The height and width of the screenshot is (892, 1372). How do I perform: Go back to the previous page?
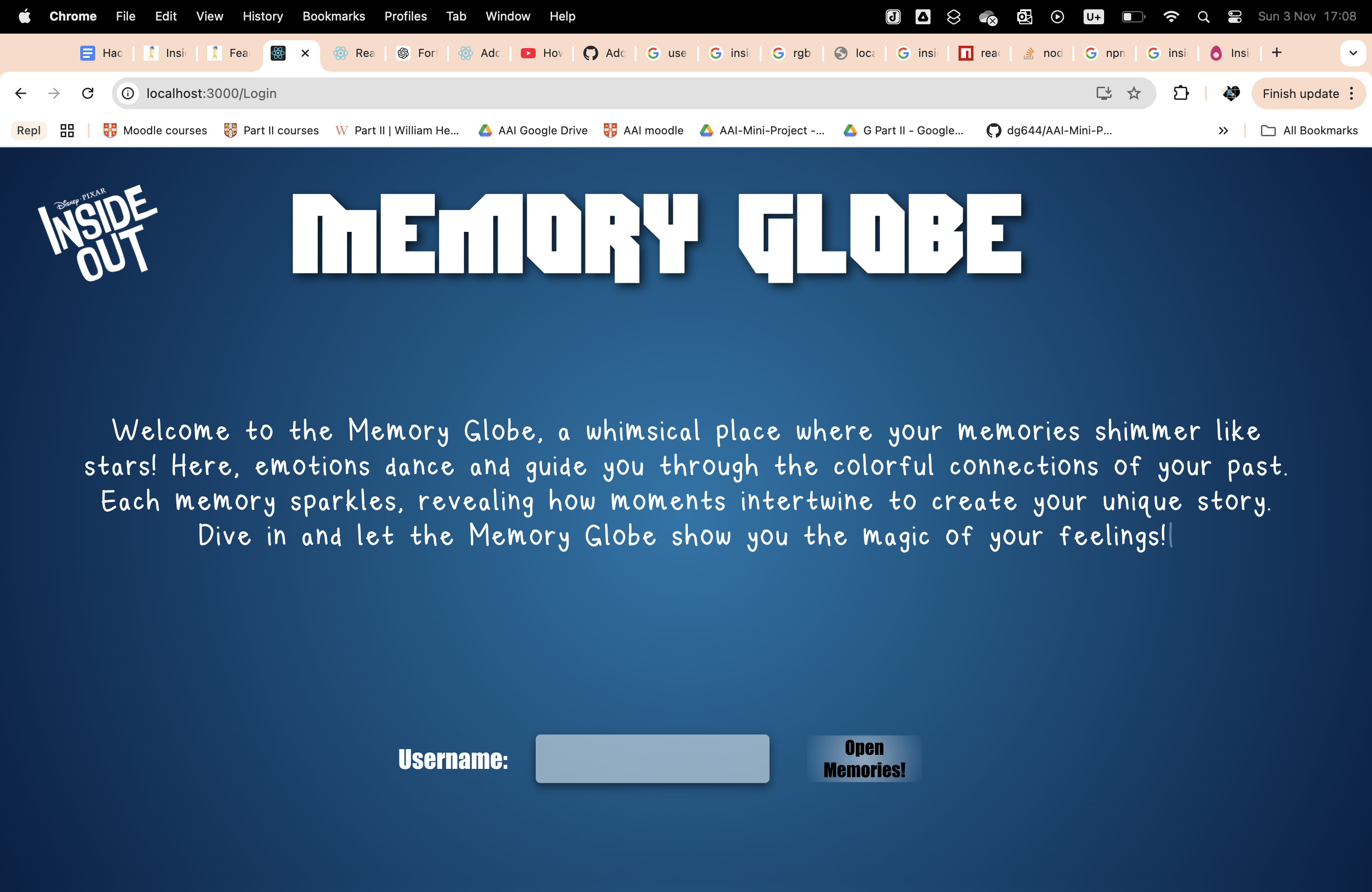21,93
